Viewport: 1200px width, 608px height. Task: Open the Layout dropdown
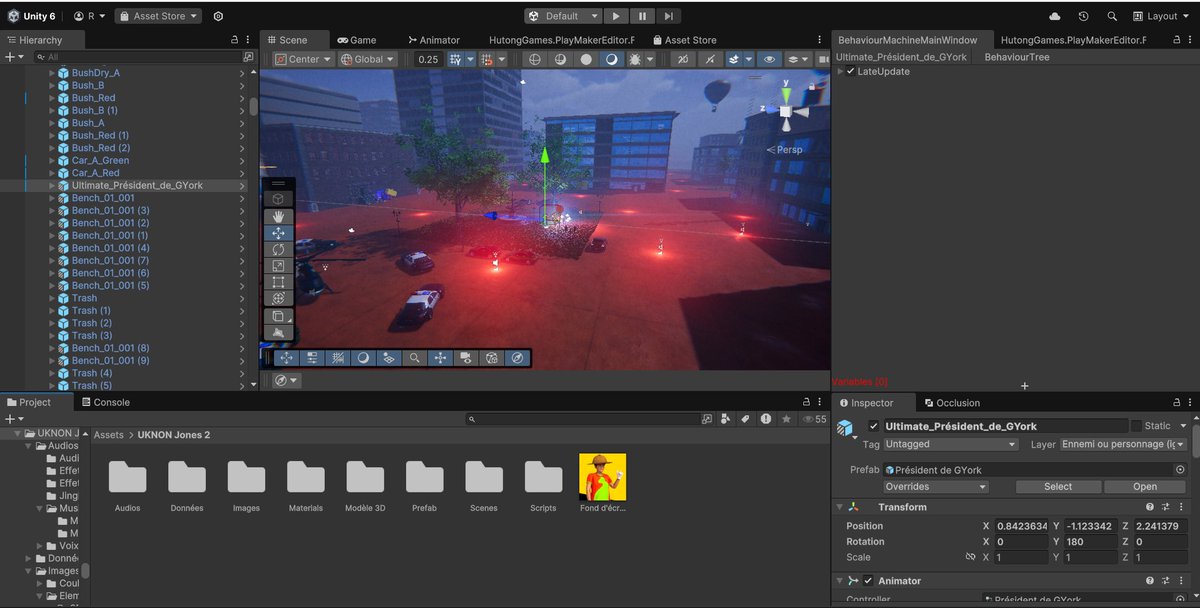coord(1161,16)
